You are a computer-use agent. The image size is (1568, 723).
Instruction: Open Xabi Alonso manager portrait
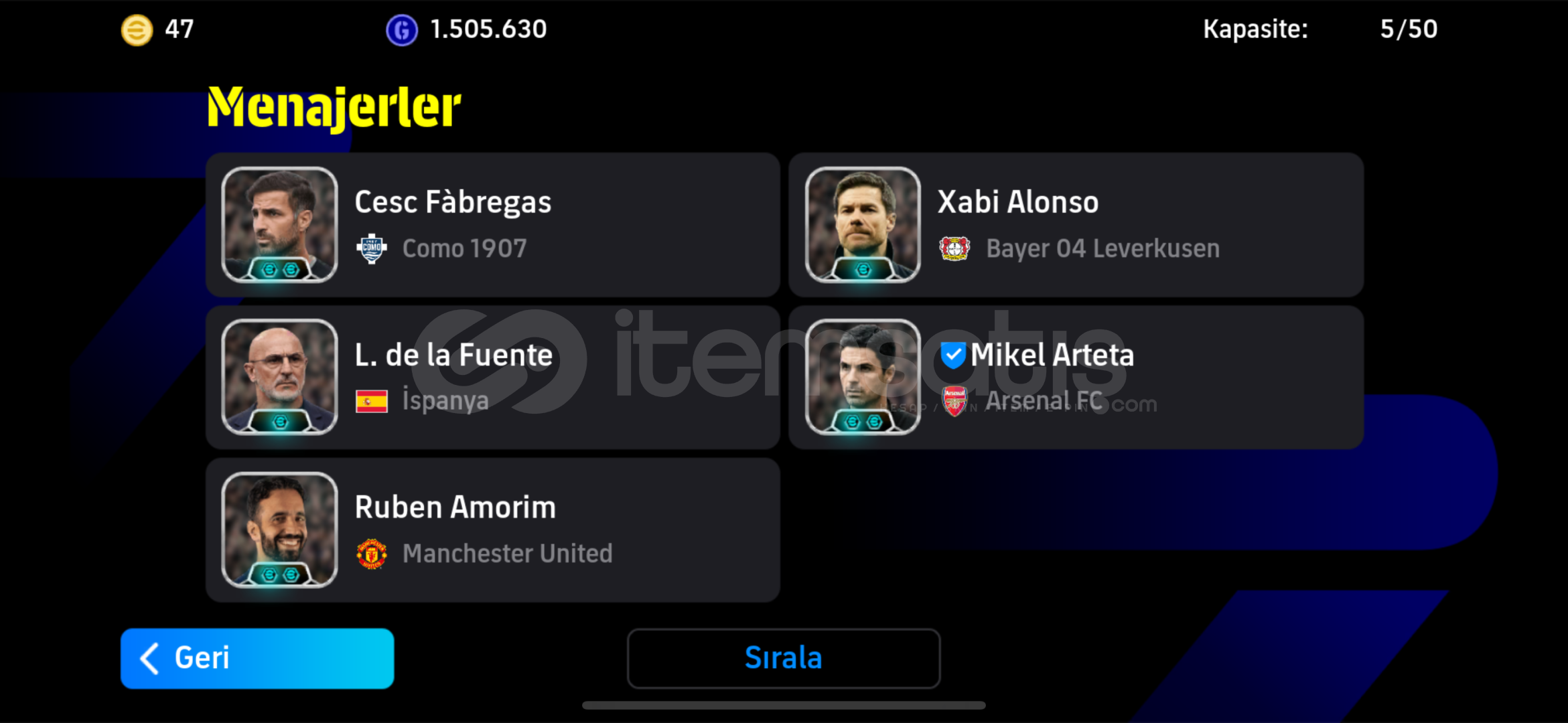pyautogui.click(x=863, y=225)
